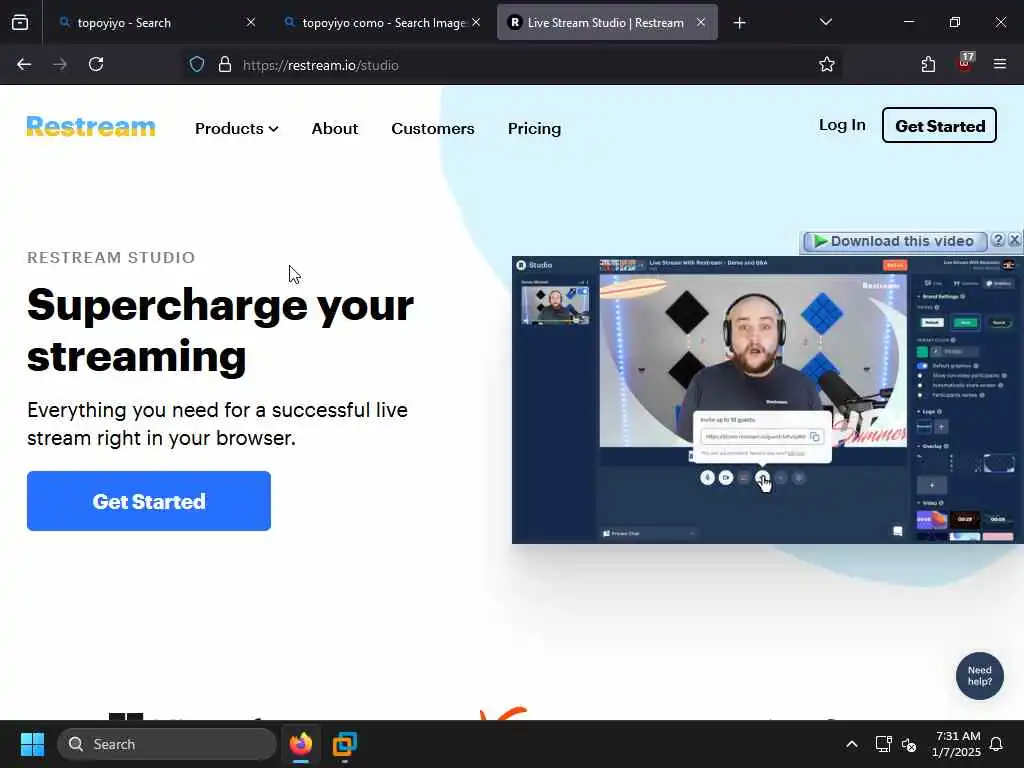Show hidden system tray icons chevron
Screen dimensions: 1024x768
click(852, 744)
